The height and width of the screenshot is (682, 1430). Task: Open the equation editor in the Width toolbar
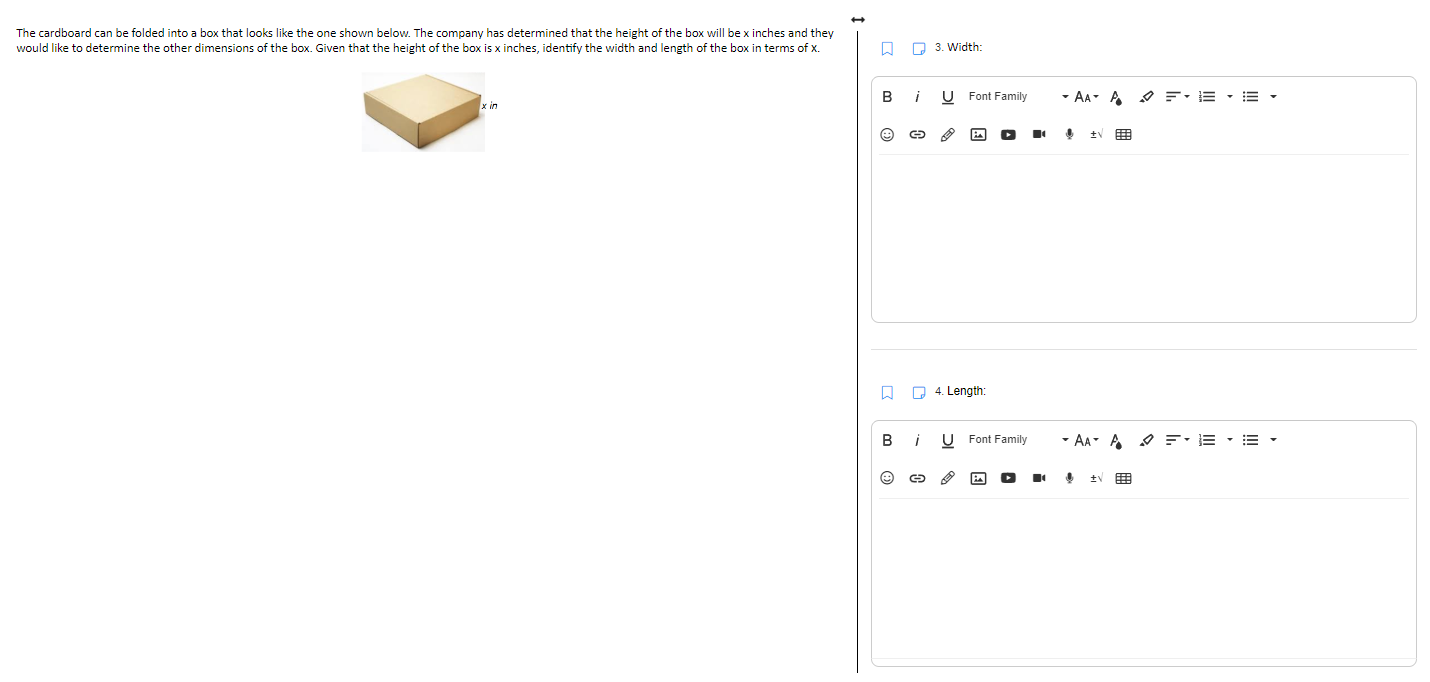coord(1094,134)
